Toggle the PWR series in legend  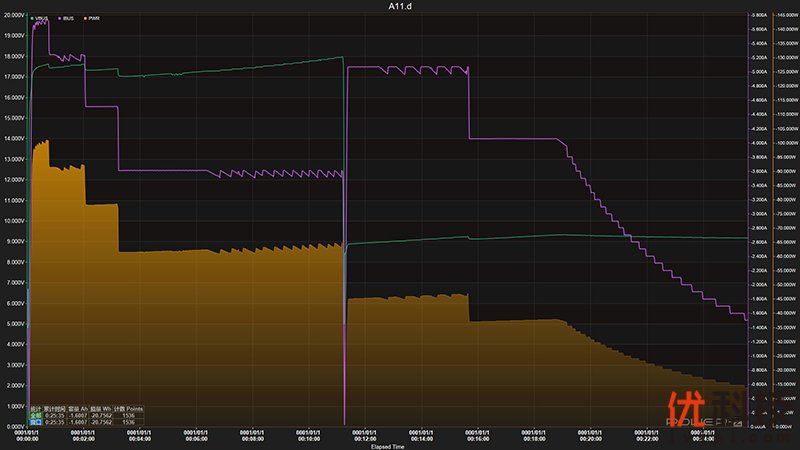[x=93, y=18]
